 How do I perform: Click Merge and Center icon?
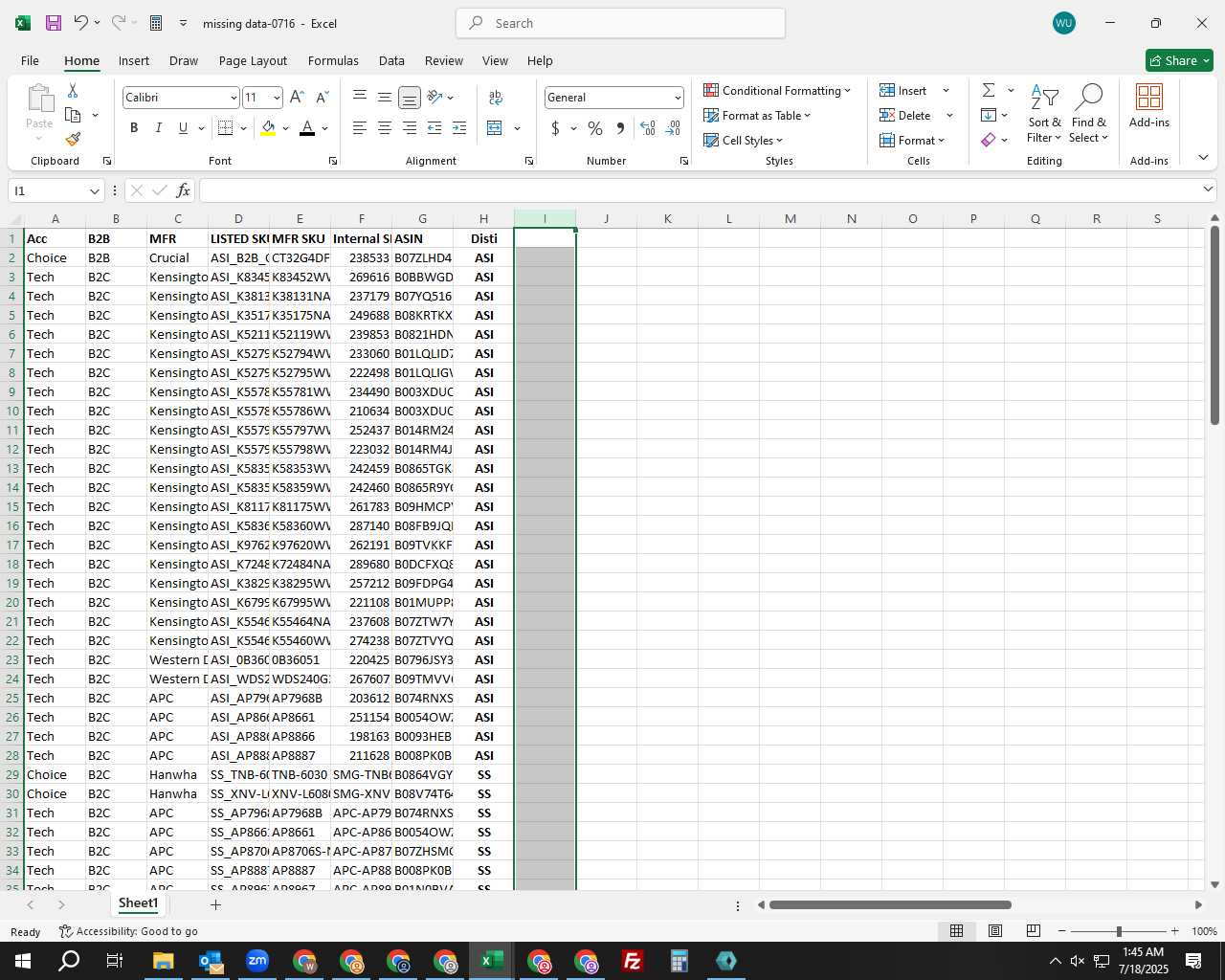495,128
